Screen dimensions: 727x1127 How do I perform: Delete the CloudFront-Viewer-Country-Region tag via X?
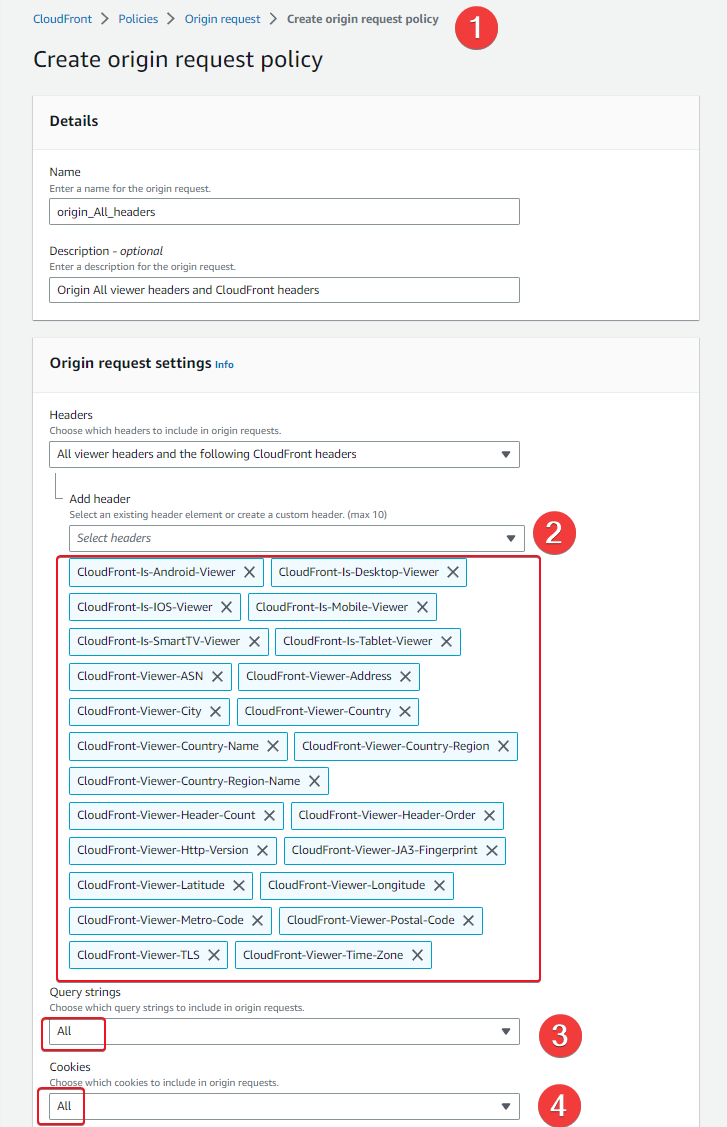pyautogui.click(x=503, y=746)
